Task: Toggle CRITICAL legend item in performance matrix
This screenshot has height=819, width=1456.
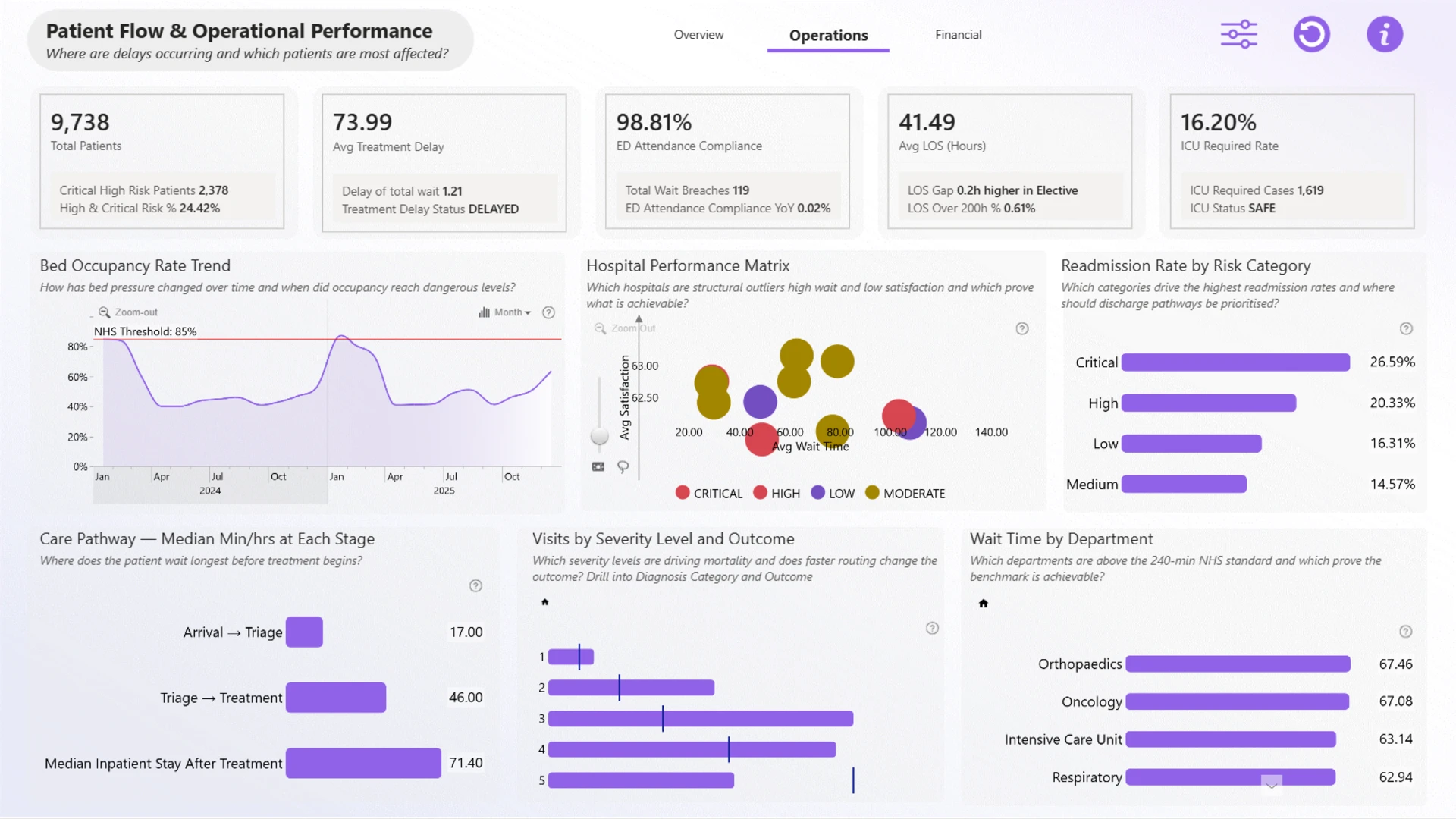Action: (709, 493)
